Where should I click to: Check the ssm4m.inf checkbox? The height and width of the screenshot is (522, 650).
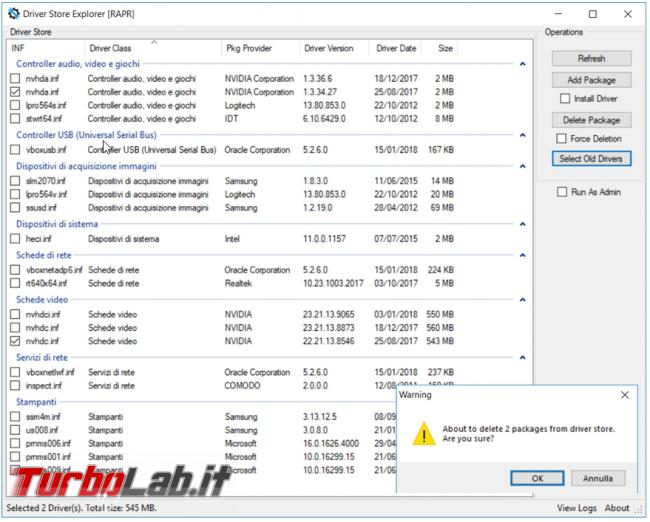(x=15, y=417)
